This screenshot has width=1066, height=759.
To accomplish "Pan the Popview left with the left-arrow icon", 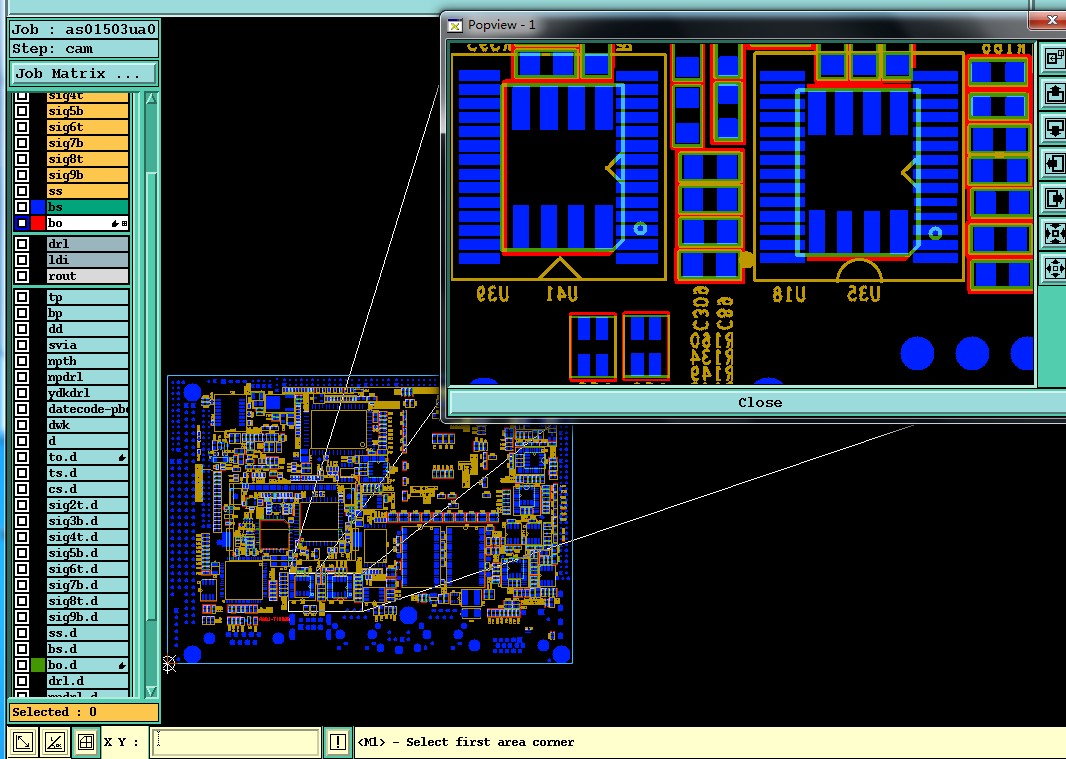I will click(1054, 164).
